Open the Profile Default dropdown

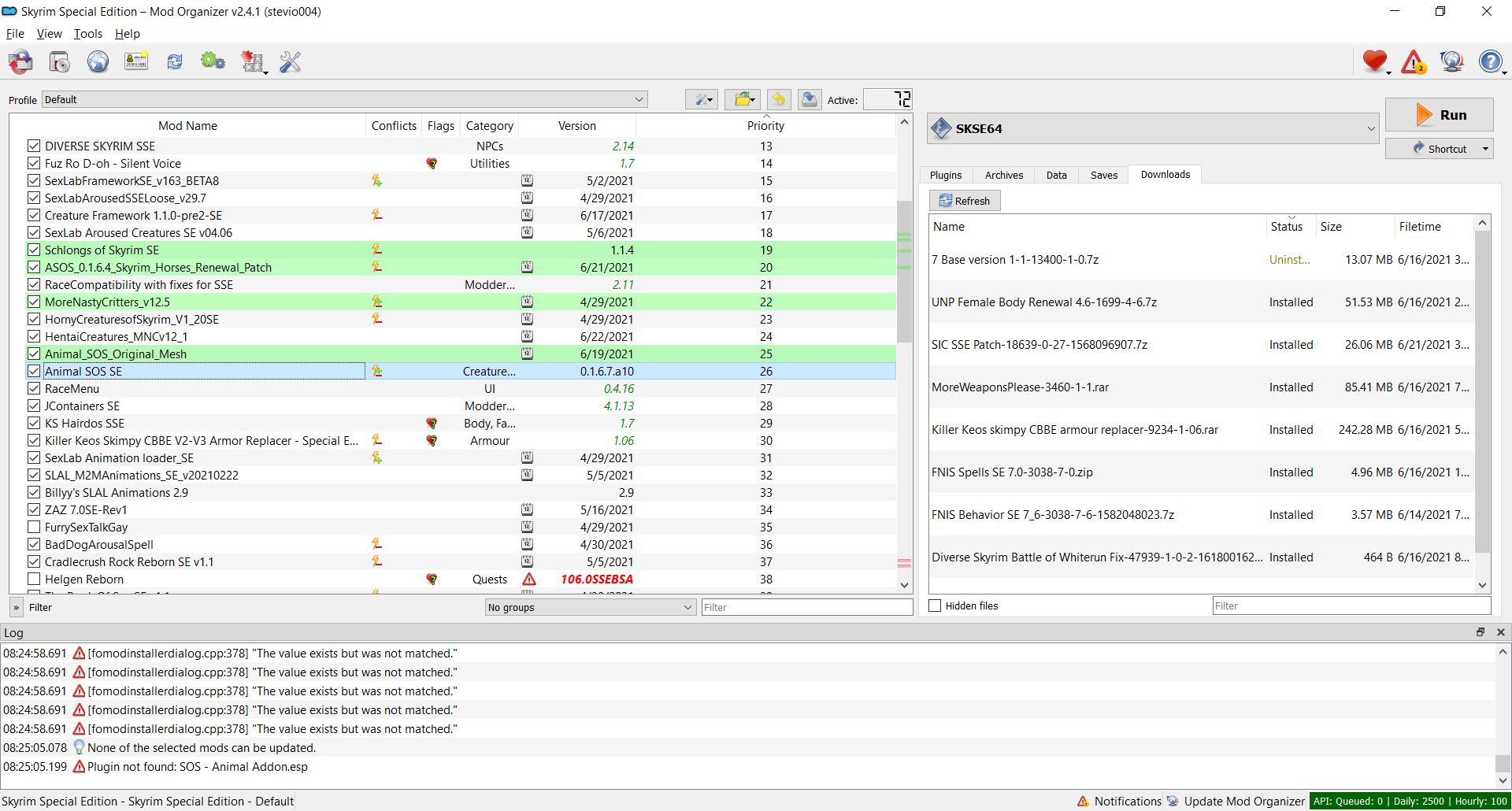point(344,99)
